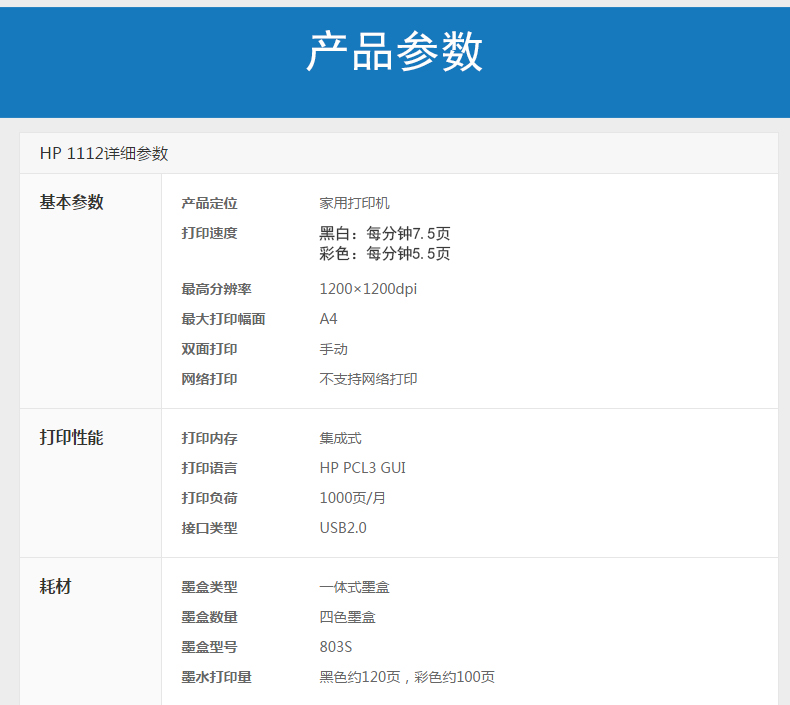Screen dimensions: 790x705
Task: Click the 黑色约120页，彩色约100页 value
Action: click(x=407, y=677)
